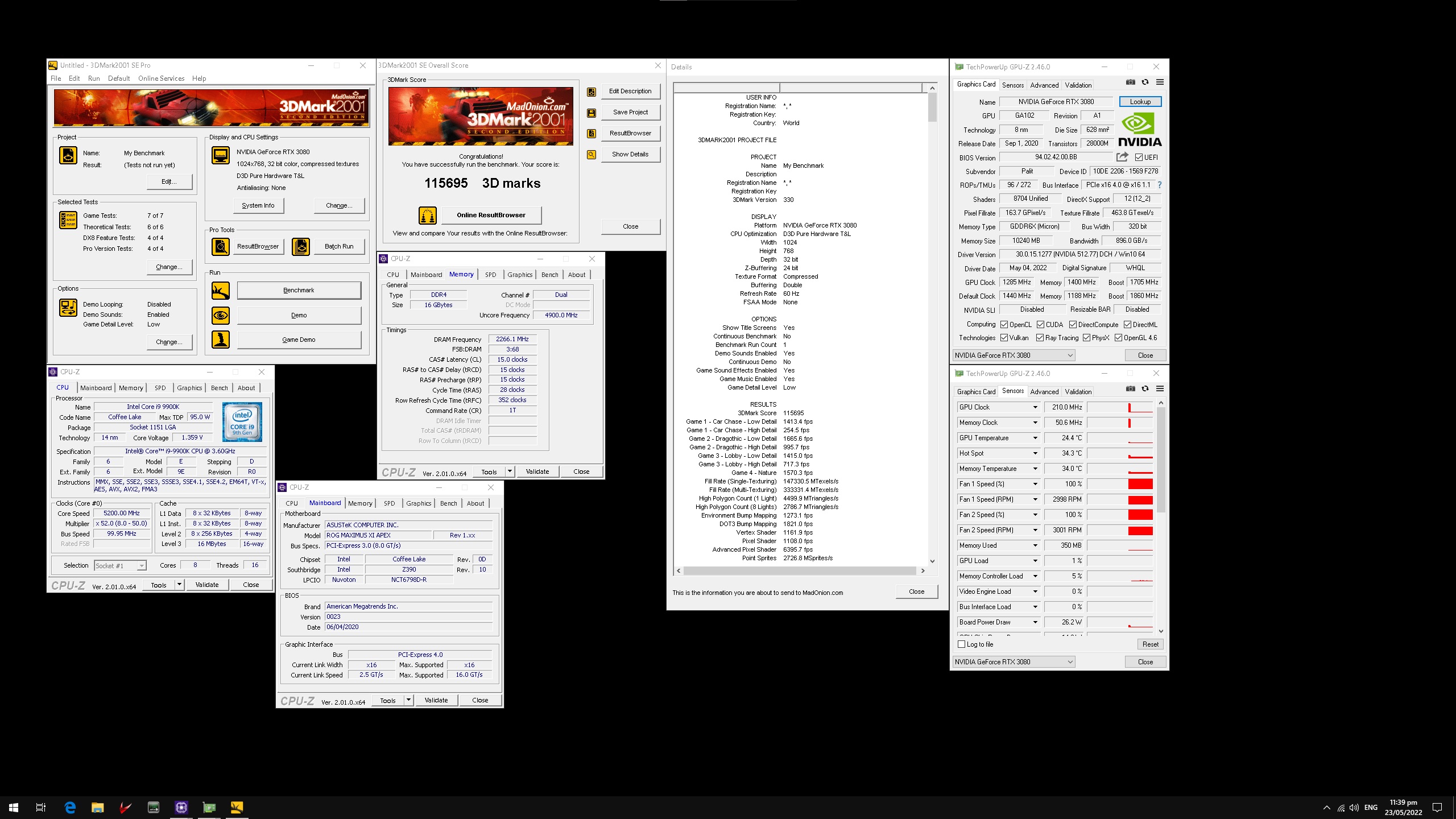Click the ResultBrowser icon in Overall Score window
Viewport: 1456px width, 819px height.
pyautogui.click(x=591, y=134)
